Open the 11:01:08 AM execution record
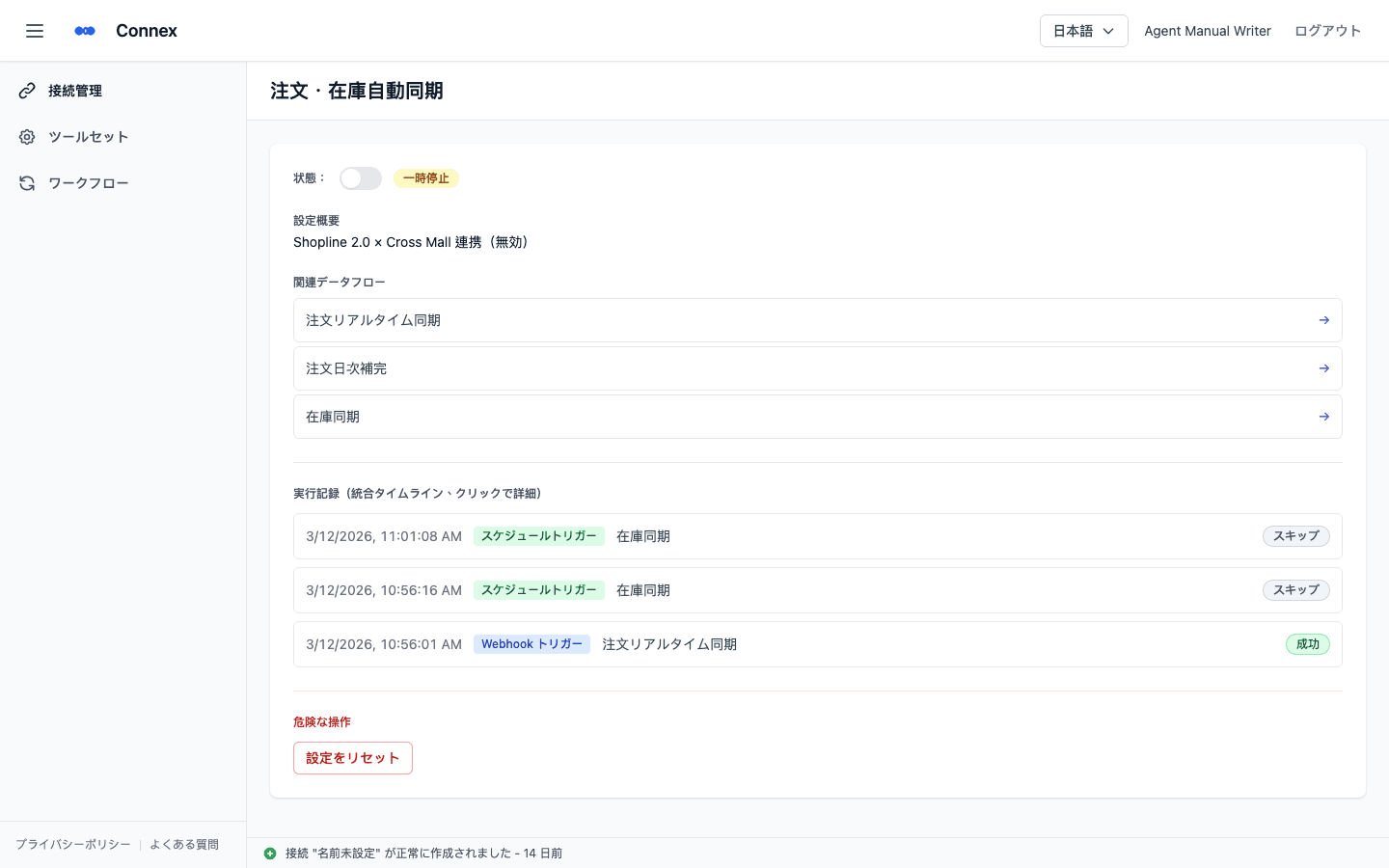The height and width of the screenshot is (868, 1389). click(818, 536)
